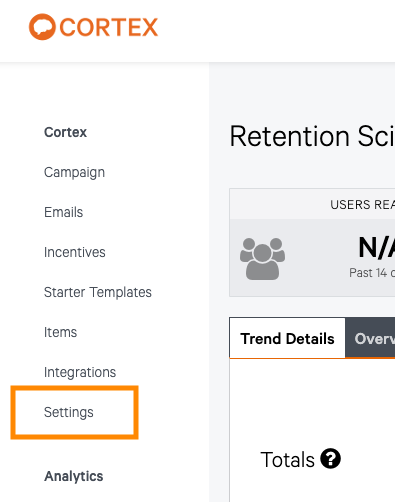Viewport: 395px width, 502px height.
Task: Click the N/A users reached value
Action: [x=377, y=247]
